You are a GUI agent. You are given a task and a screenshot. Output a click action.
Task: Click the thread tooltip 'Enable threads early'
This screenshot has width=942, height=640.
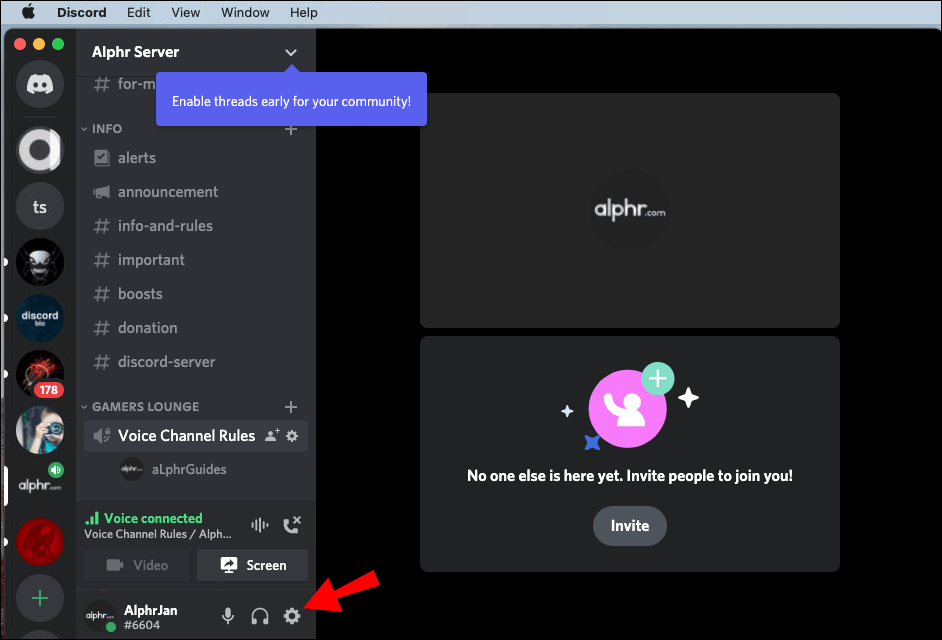(291, 100)
